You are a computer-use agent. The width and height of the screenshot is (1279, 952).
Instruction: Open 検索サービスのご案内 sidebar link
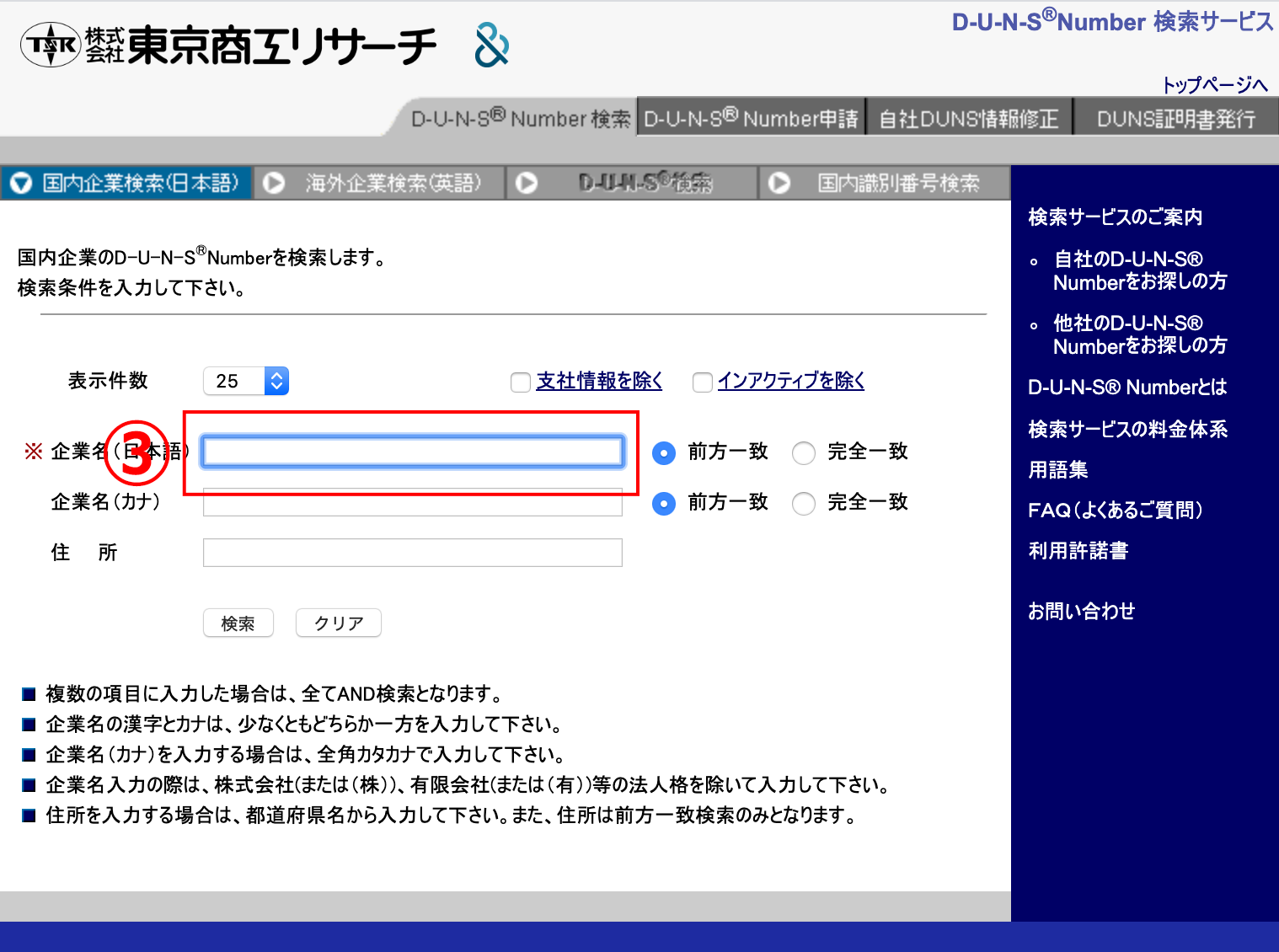pos(1116,217)
